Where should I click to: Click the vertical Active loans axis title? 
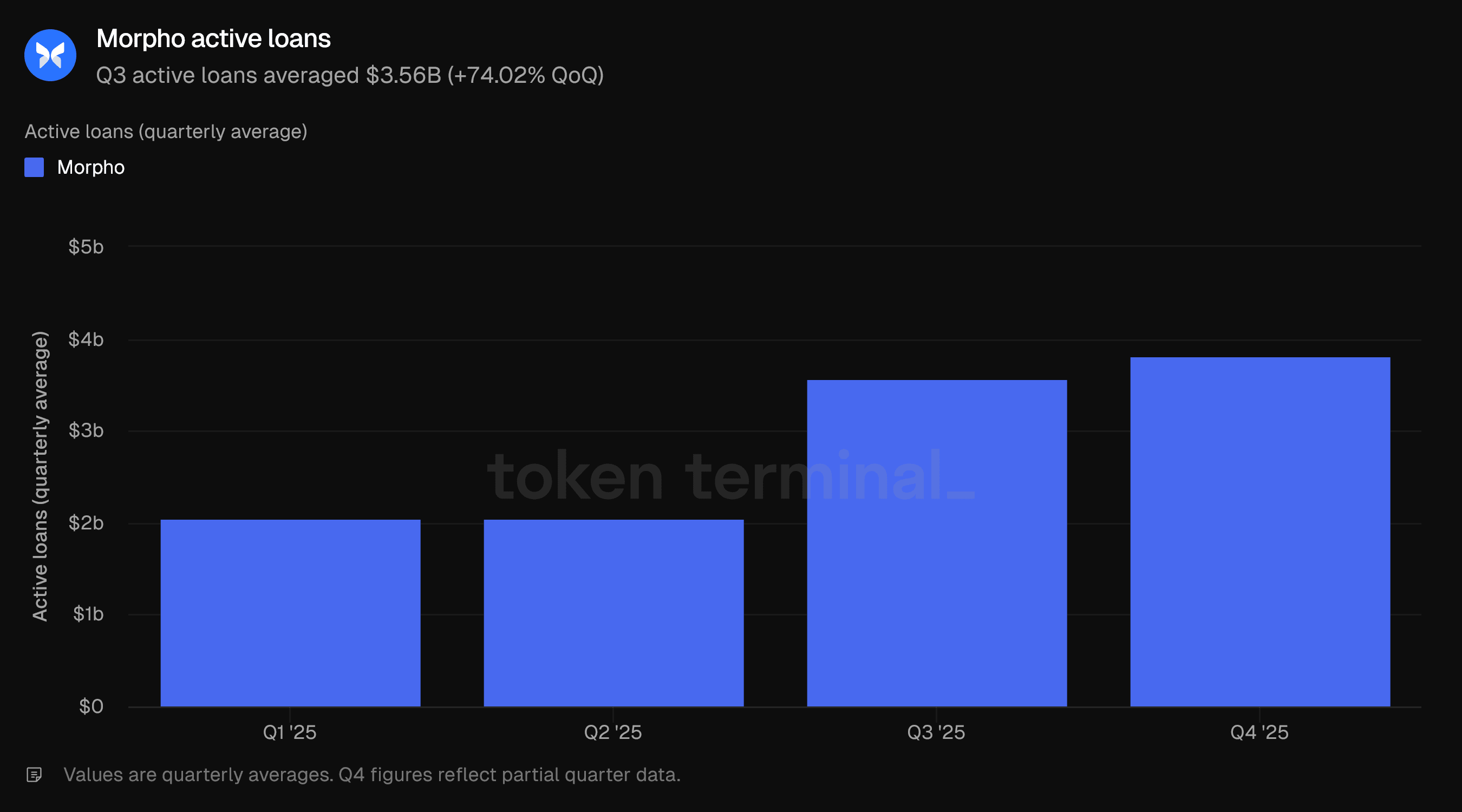40,476
